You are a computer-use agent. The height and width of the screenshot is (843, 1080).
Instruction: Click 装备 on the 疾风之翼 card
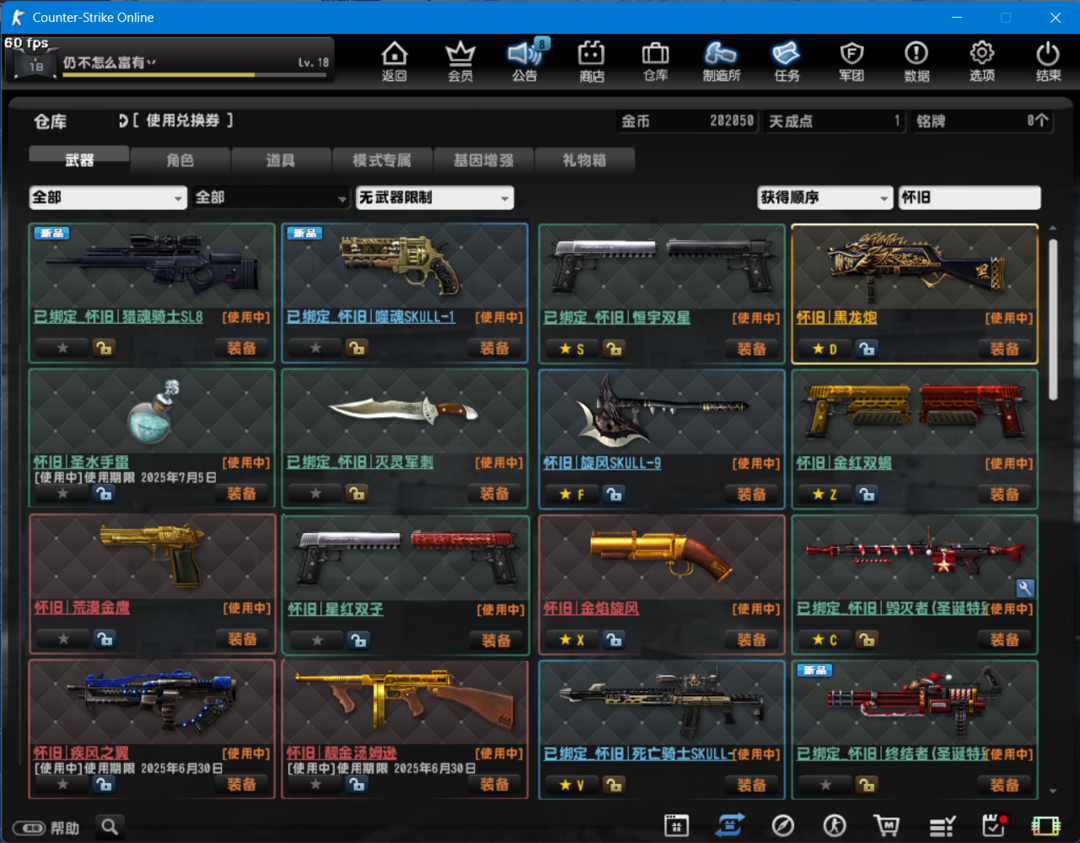click(x=242, y=784)
